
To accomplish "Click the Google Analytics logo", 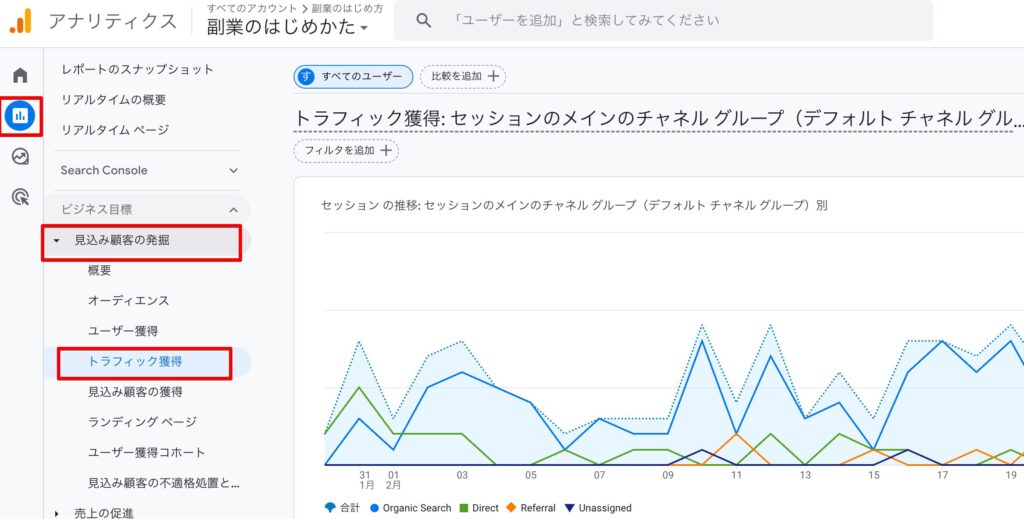I will [x=21, y=21].
